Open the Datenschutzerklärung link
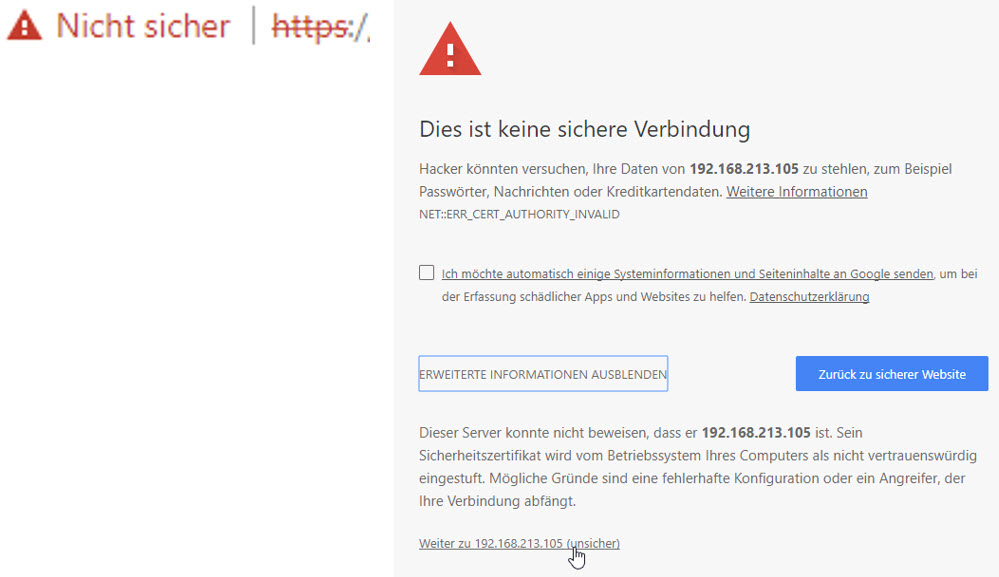The image size is (999, 577). tap(809, 297)
